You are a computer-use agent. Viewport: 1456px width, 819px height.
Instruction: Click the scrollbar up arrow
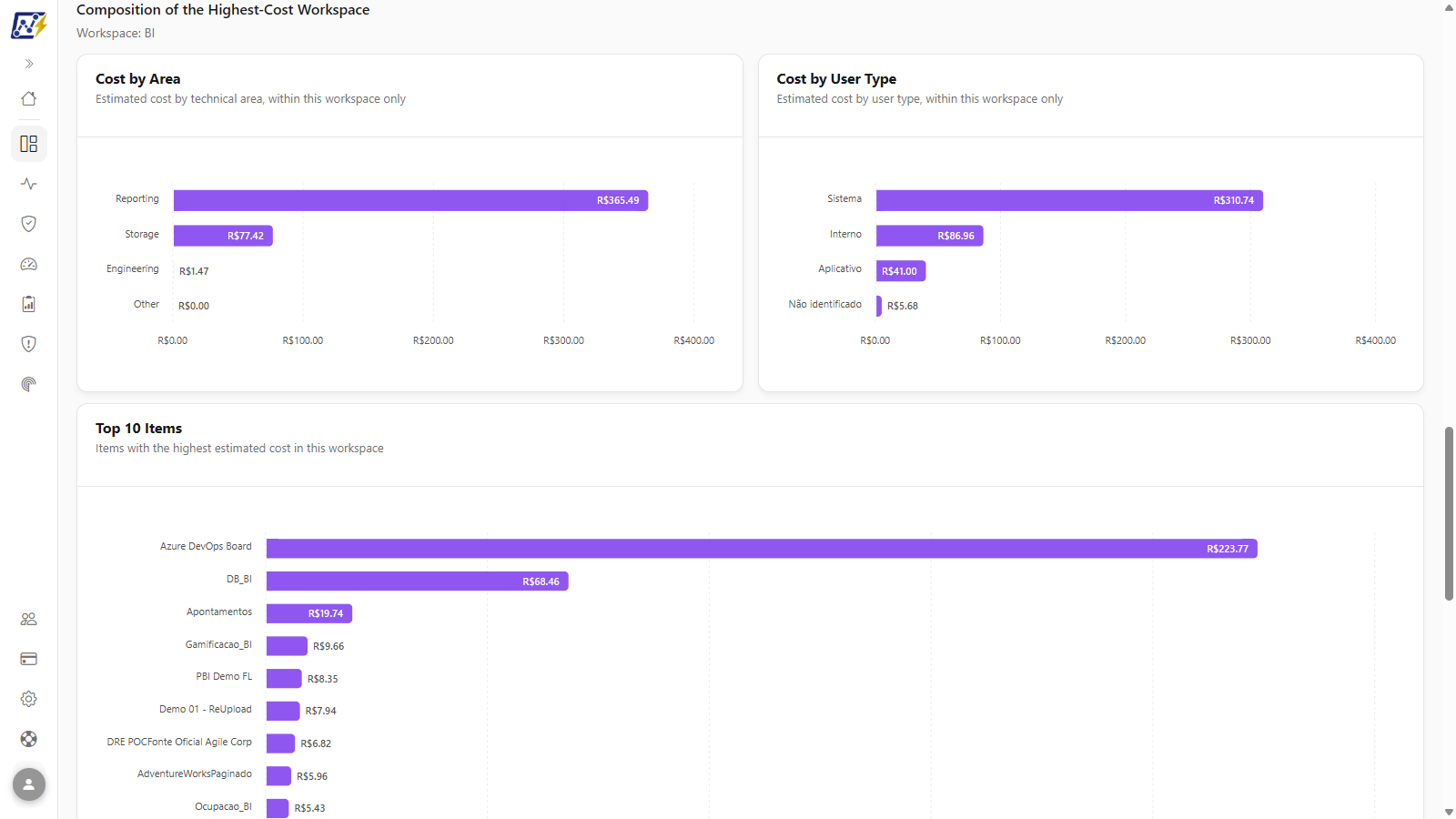click(1449, 7)
